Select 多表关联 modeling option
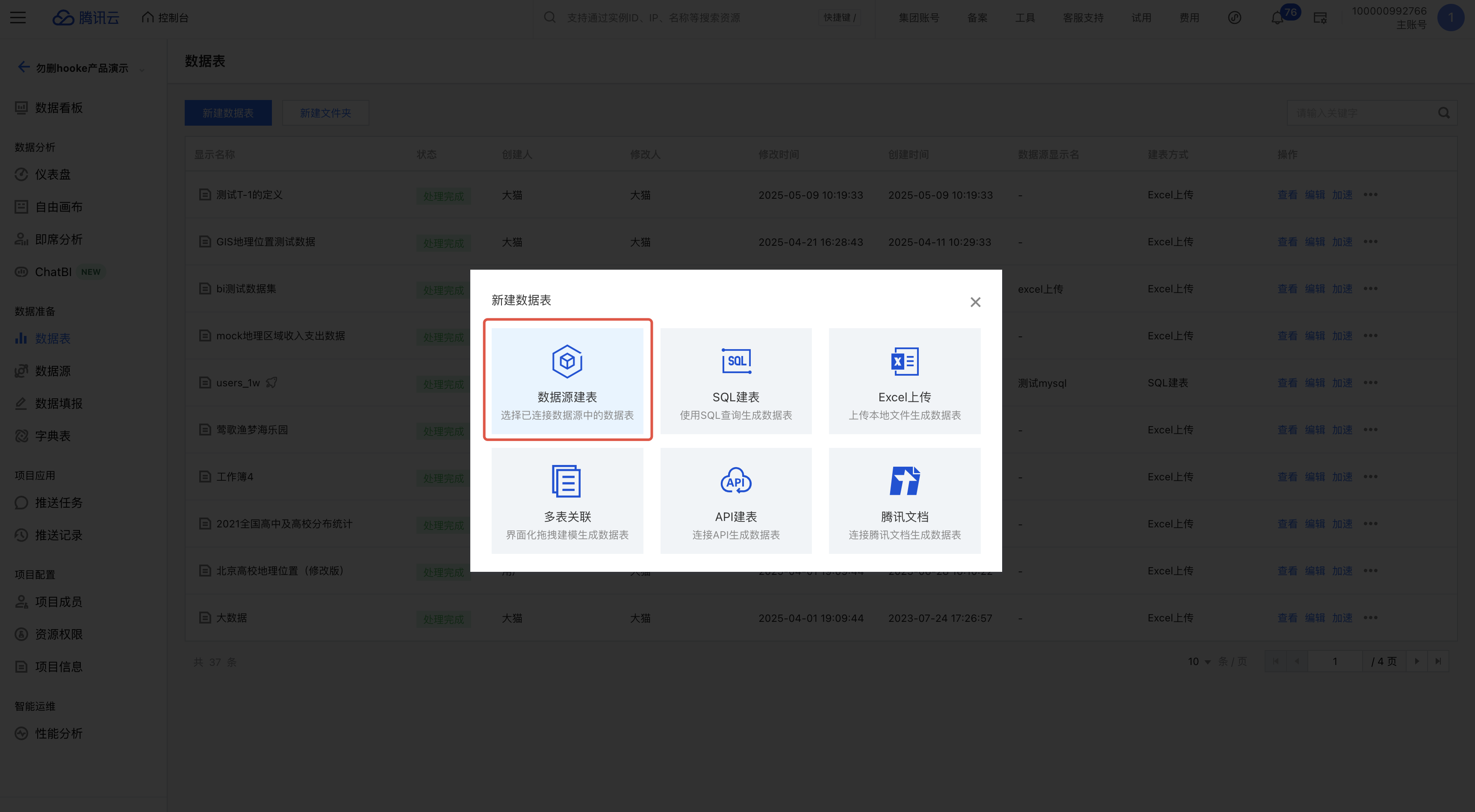Viewport: 1475px width, 812px height. 567,501
